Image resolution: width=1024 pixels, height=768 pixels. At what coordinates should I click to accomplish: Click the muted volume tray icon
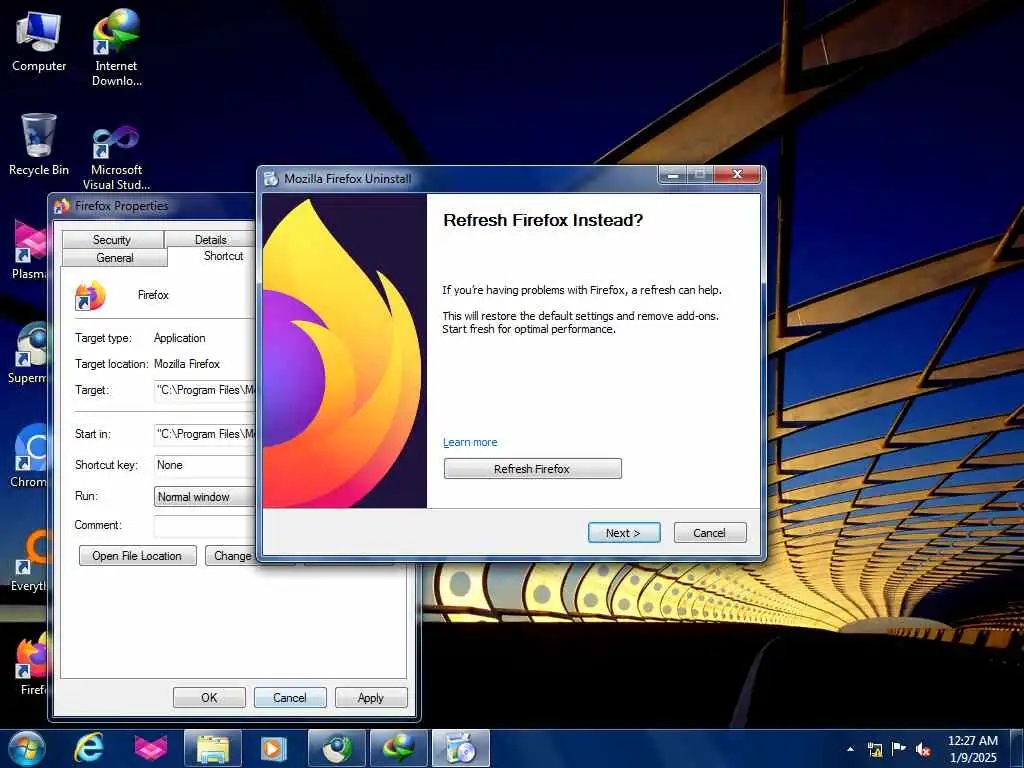pos(922,749)
